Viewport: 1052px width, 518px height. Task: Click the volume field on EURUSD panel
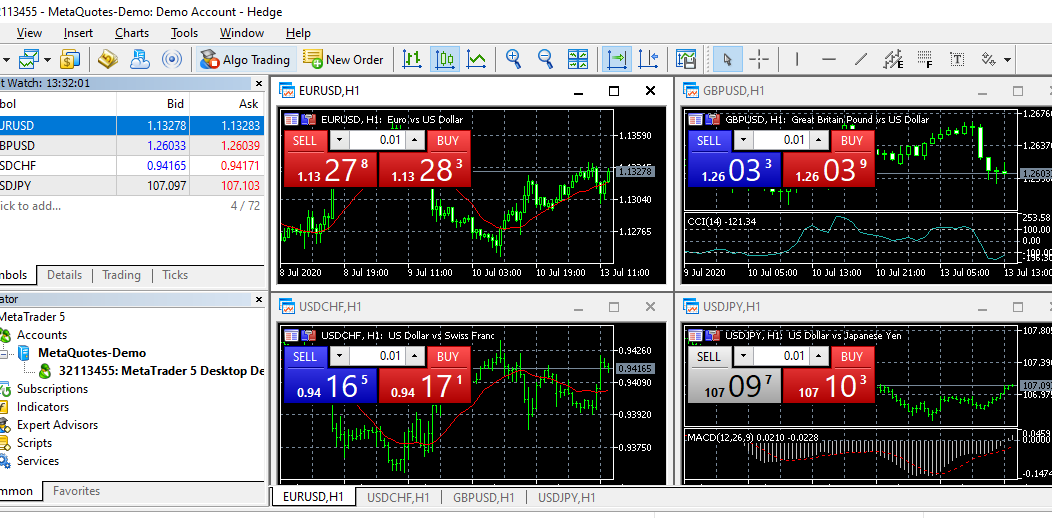(x=378, y=140)
